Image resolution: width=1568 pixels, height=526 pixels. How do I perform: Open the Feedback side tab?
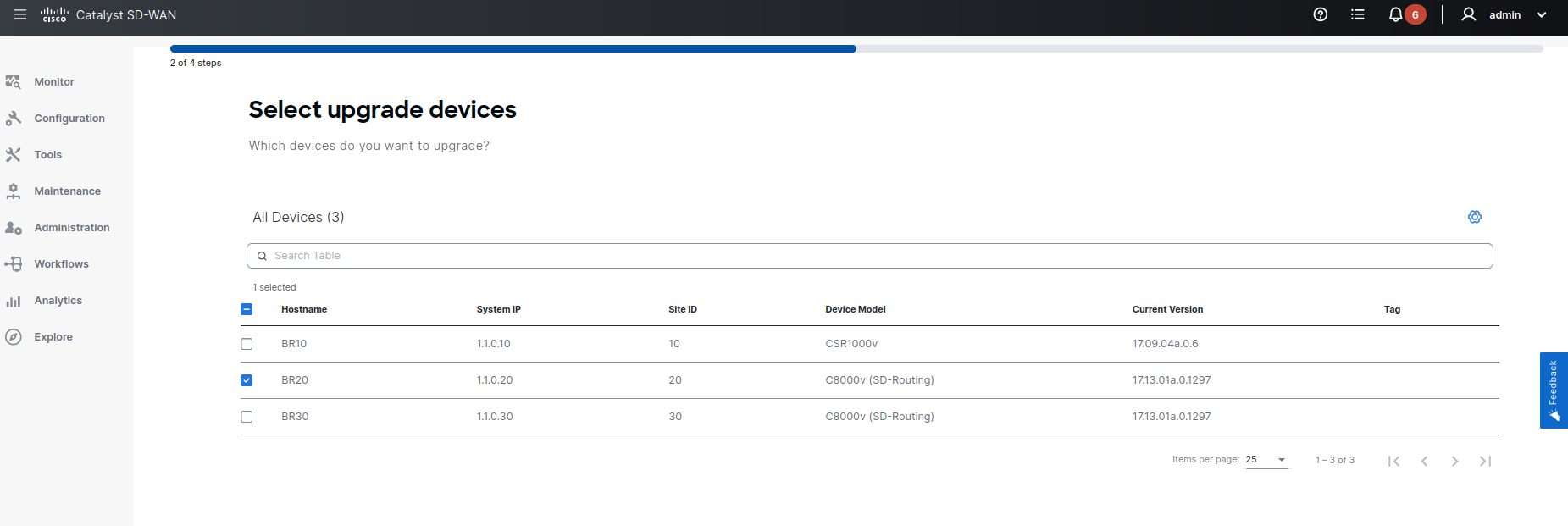[1553, 390]
